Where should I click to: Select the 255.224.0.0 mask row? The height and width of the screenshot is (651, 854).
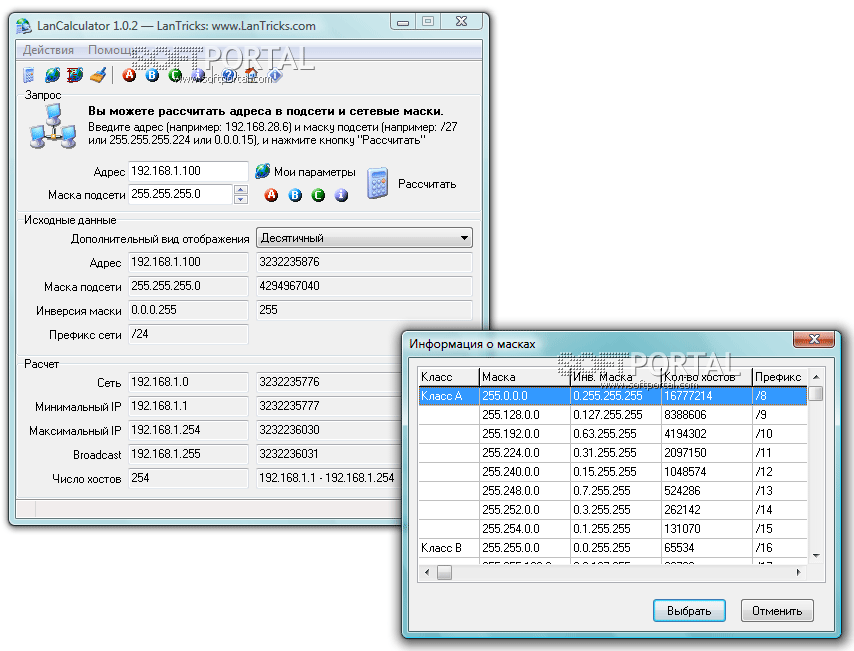pyautogui.click(x=613, y=453)
